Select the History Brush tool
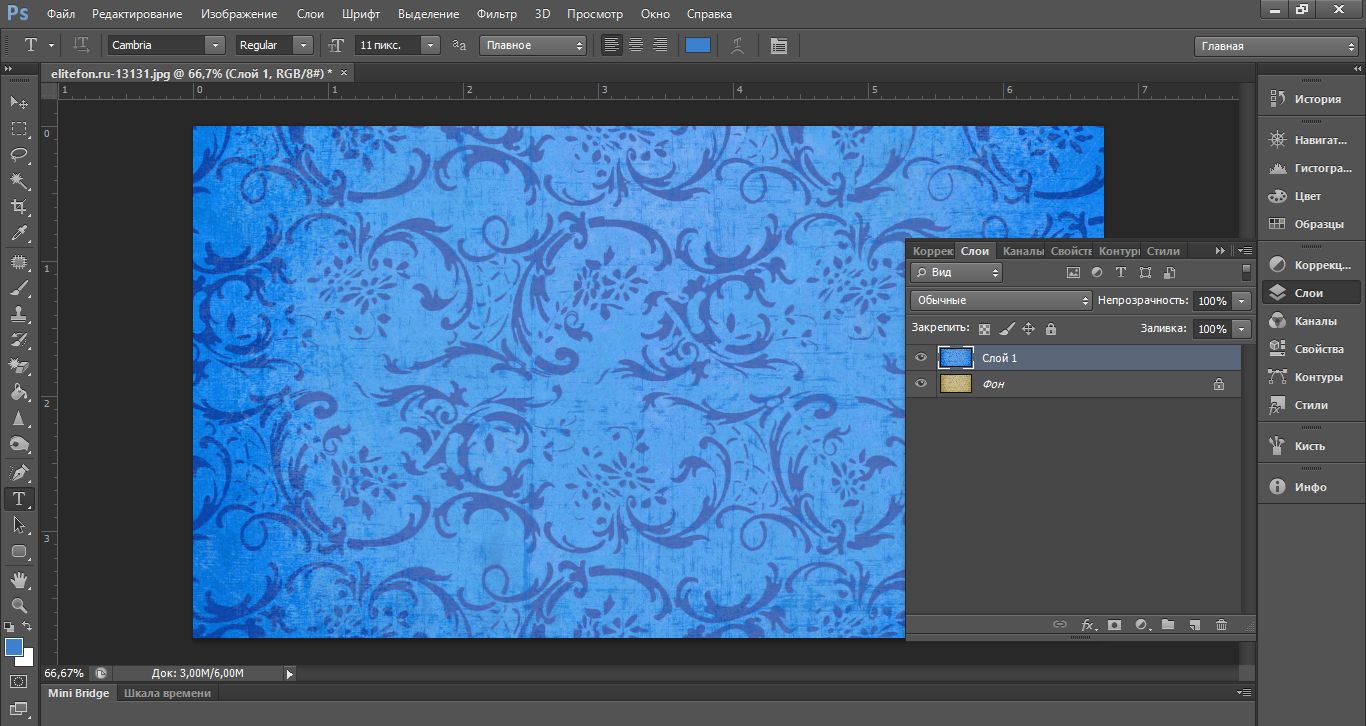Image resolution: width=1366 pixels, height=726 pixels. (19, 341)
